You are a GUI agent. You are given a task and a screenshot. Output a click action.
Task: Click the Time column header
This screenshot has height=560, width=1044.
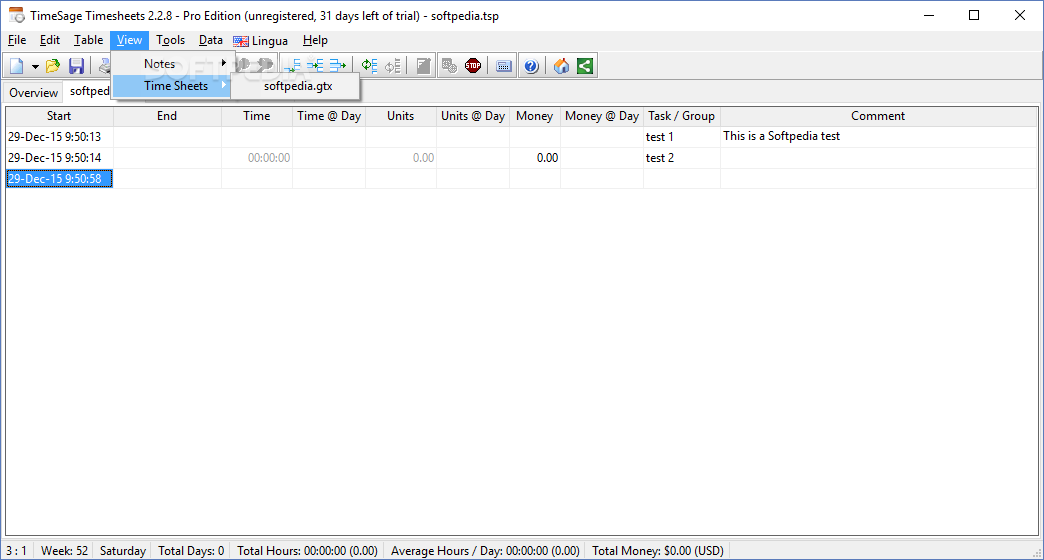pos(256,116)
